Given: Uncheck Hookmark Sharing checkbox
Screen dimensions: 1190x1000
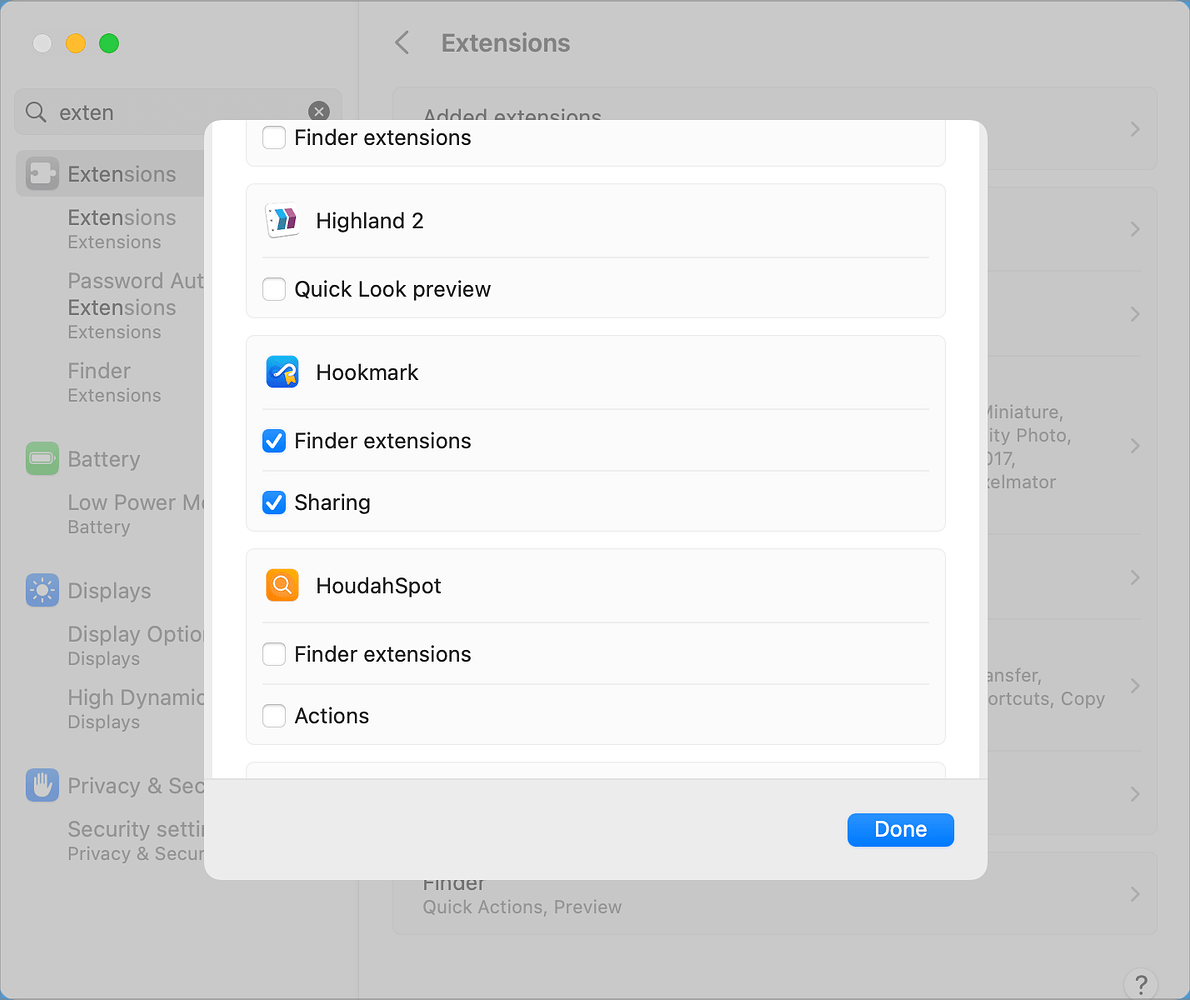Looking at the screenshot, I should [274, 502].
